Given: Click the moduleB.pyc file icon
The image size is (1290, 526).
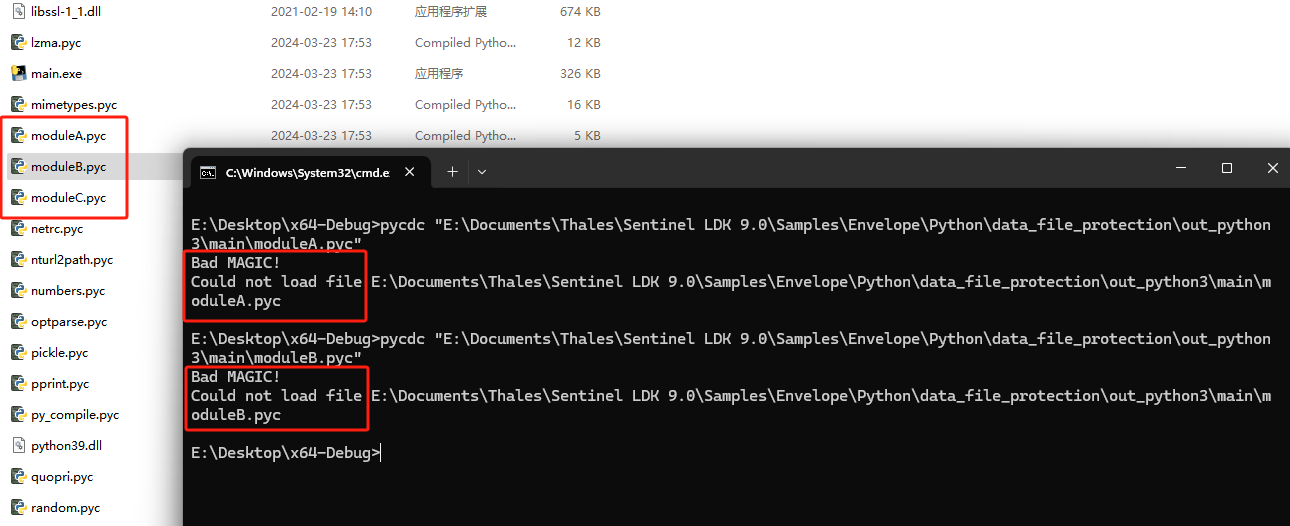Looking at the screenshot, I should pos(18,166).
